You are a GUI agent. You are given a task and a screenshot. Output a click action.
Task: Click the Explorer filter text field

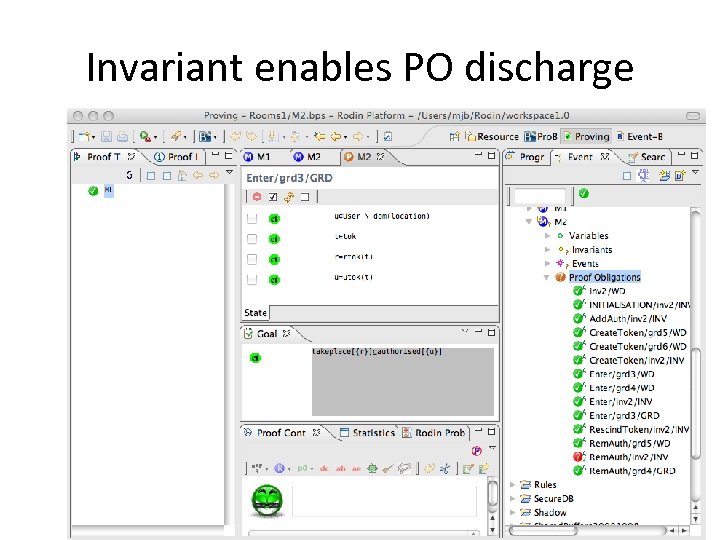540,196
